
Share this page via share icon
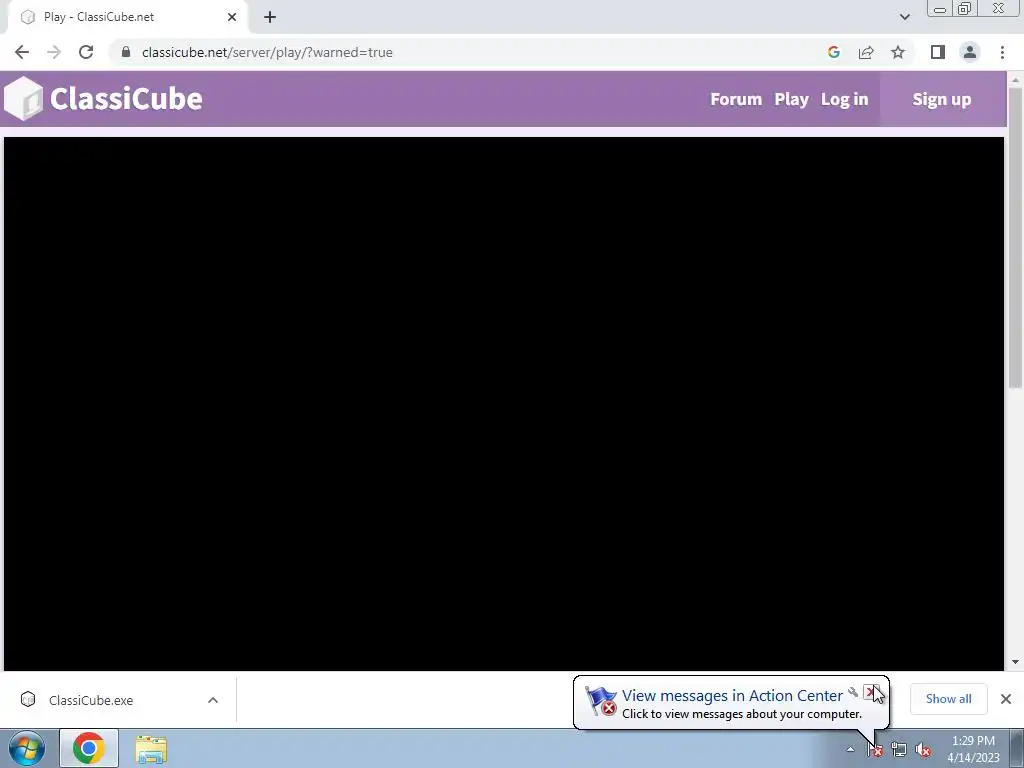coord(866,52)
